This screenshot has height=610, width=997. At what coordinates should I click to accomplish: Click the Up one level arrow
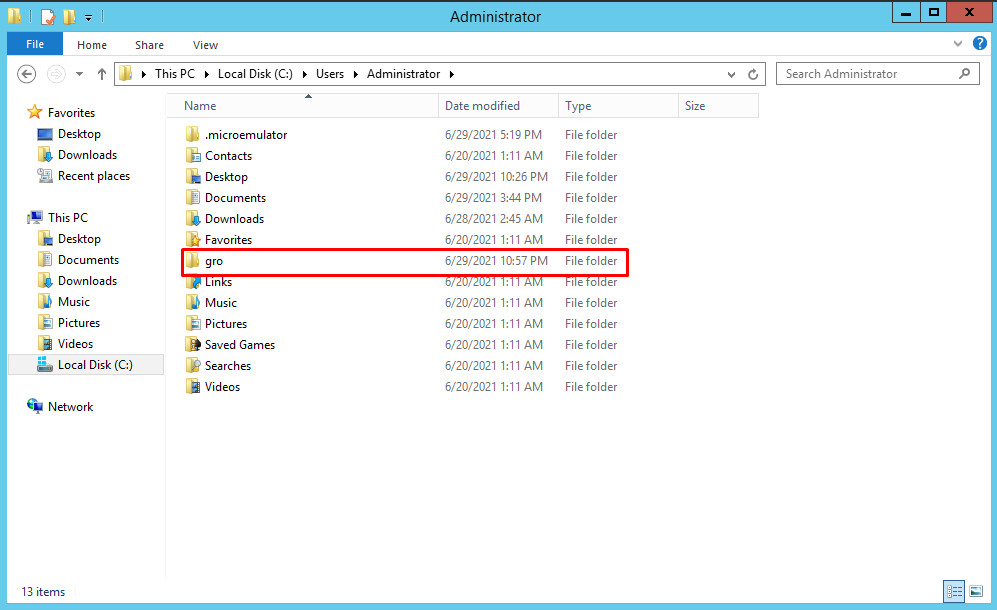[x=102, y=74]
